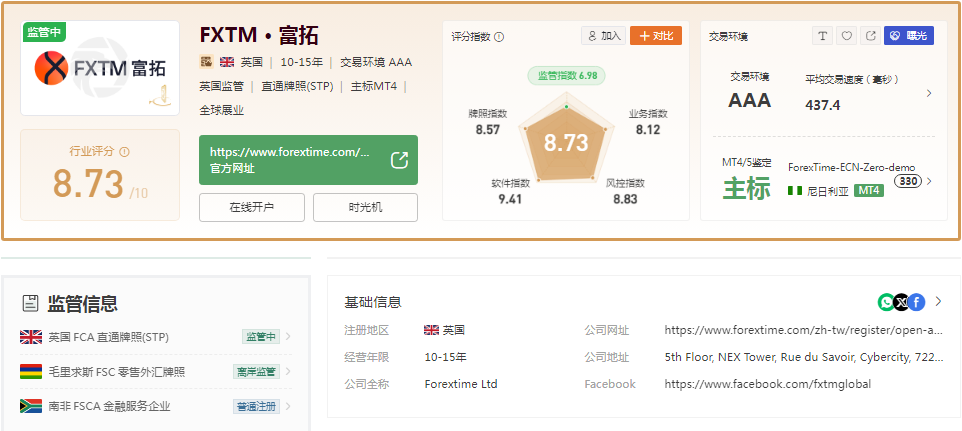The width and height of the screenshot is (962, 431).
Task: Click the 主标 MT4/5 rating text
Action: tap(747, 189)
